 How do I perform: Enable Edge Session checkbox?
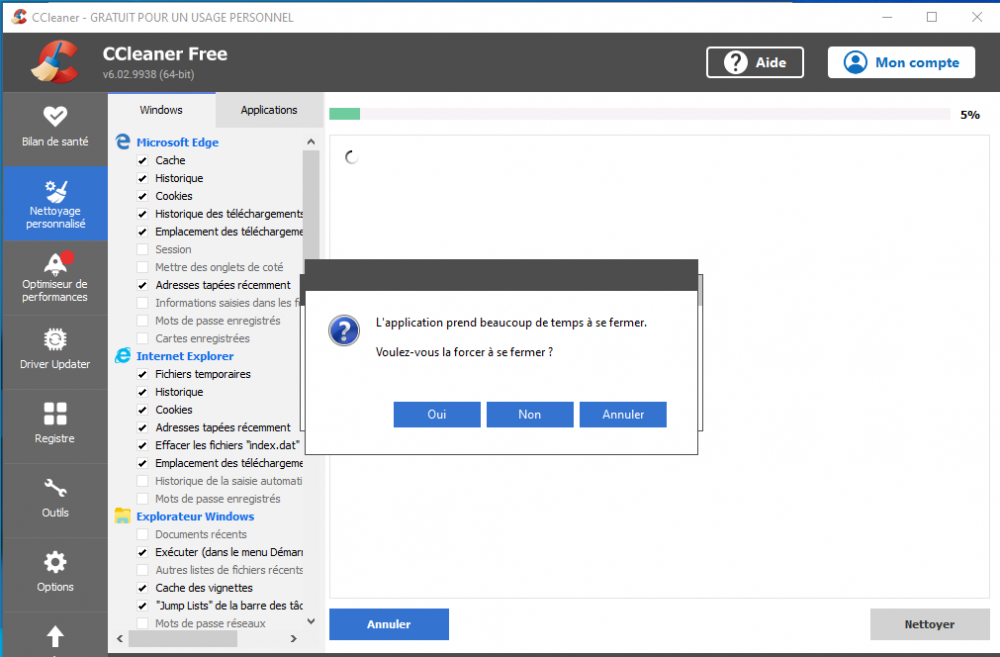(142, 249)
